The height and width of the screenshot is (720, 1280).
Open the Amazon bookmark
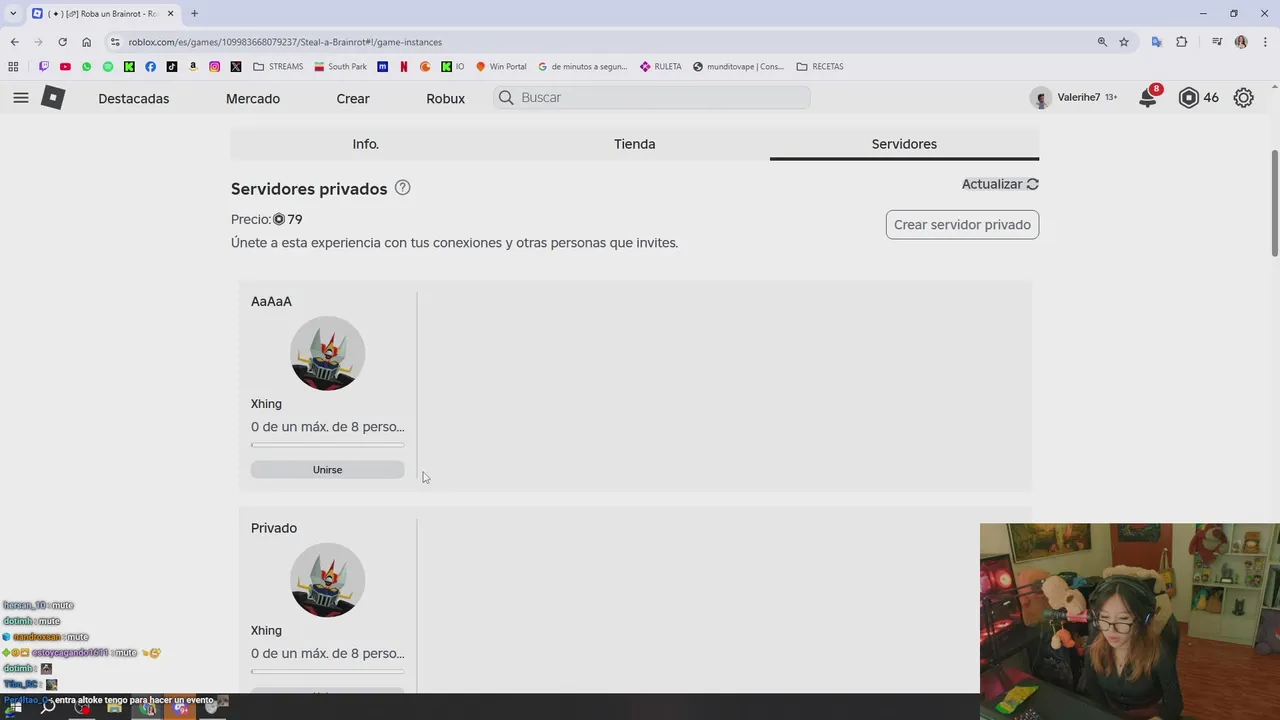(193, 67)
